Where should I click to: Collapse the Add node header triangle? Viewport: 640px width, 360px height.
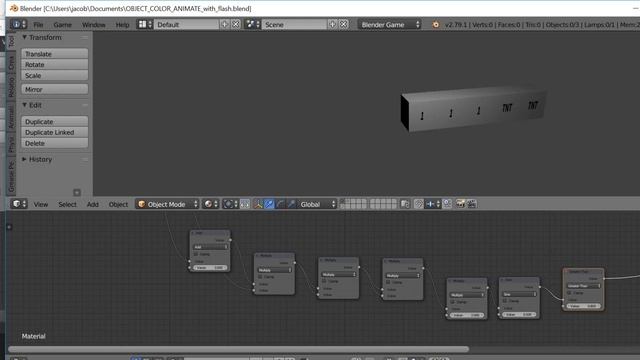tap(193, 233)
